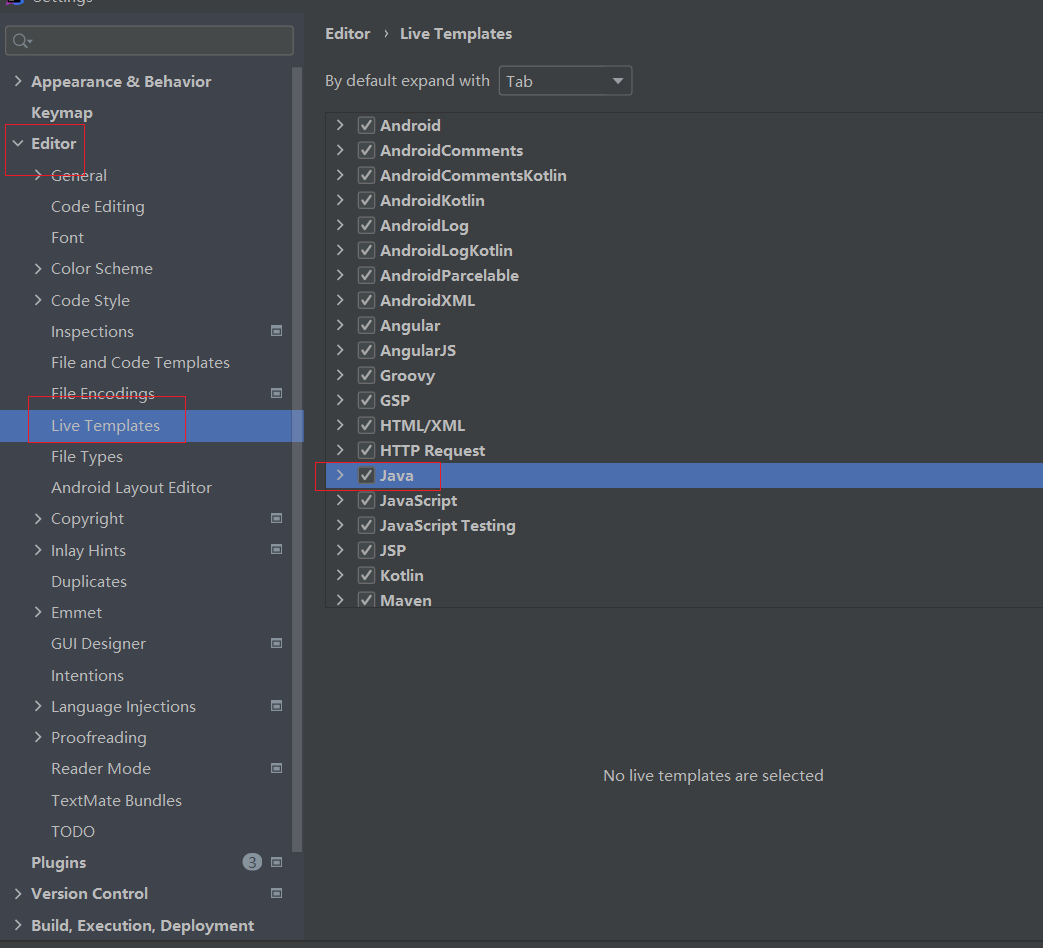
Task: Uncheck the Android template group
Action: coord(366,125)
